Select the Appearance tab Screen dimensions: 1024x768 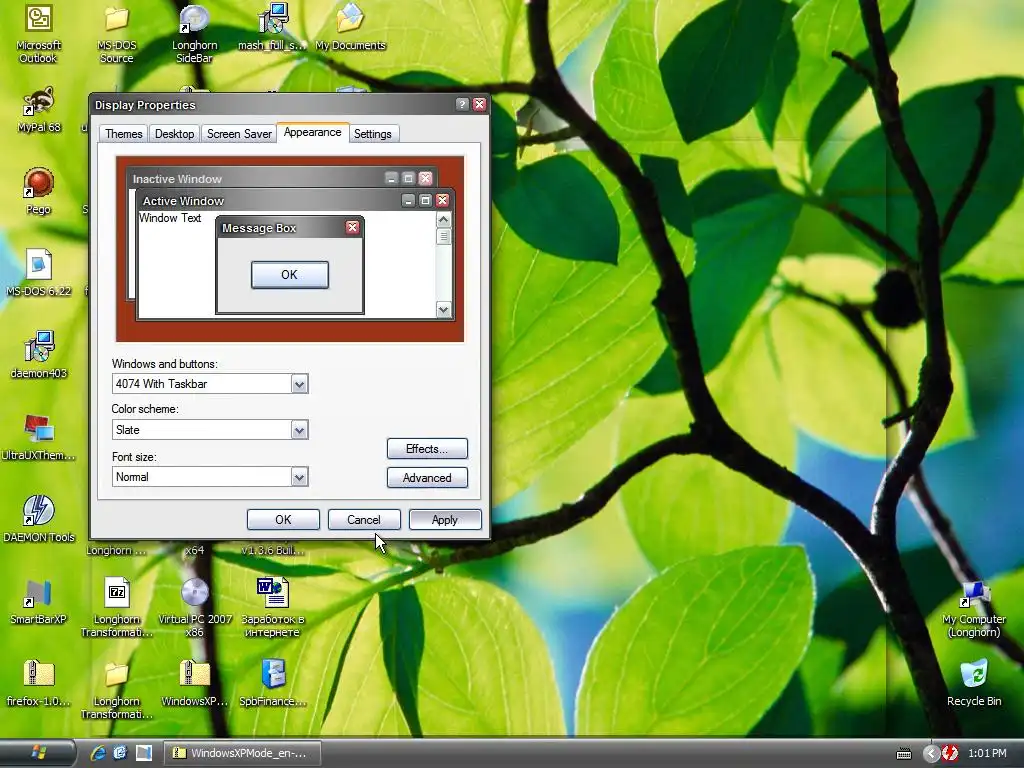312,132
